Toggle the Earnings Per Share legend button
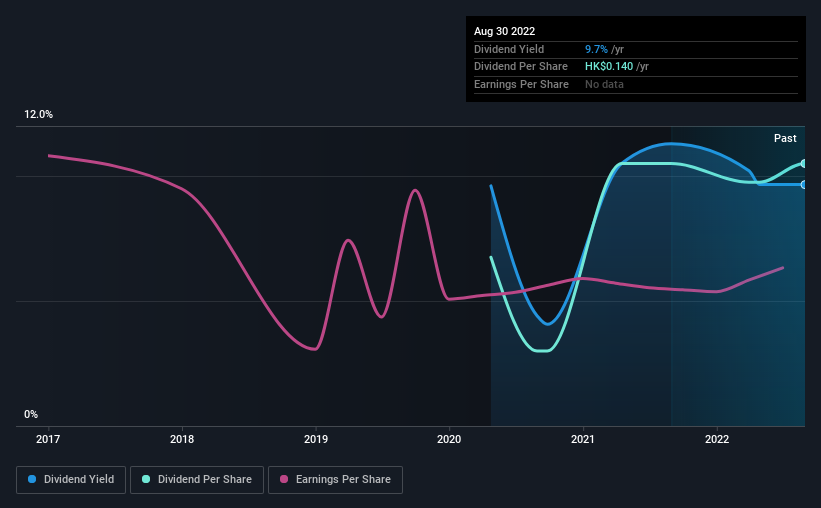 tap(335, 480)
